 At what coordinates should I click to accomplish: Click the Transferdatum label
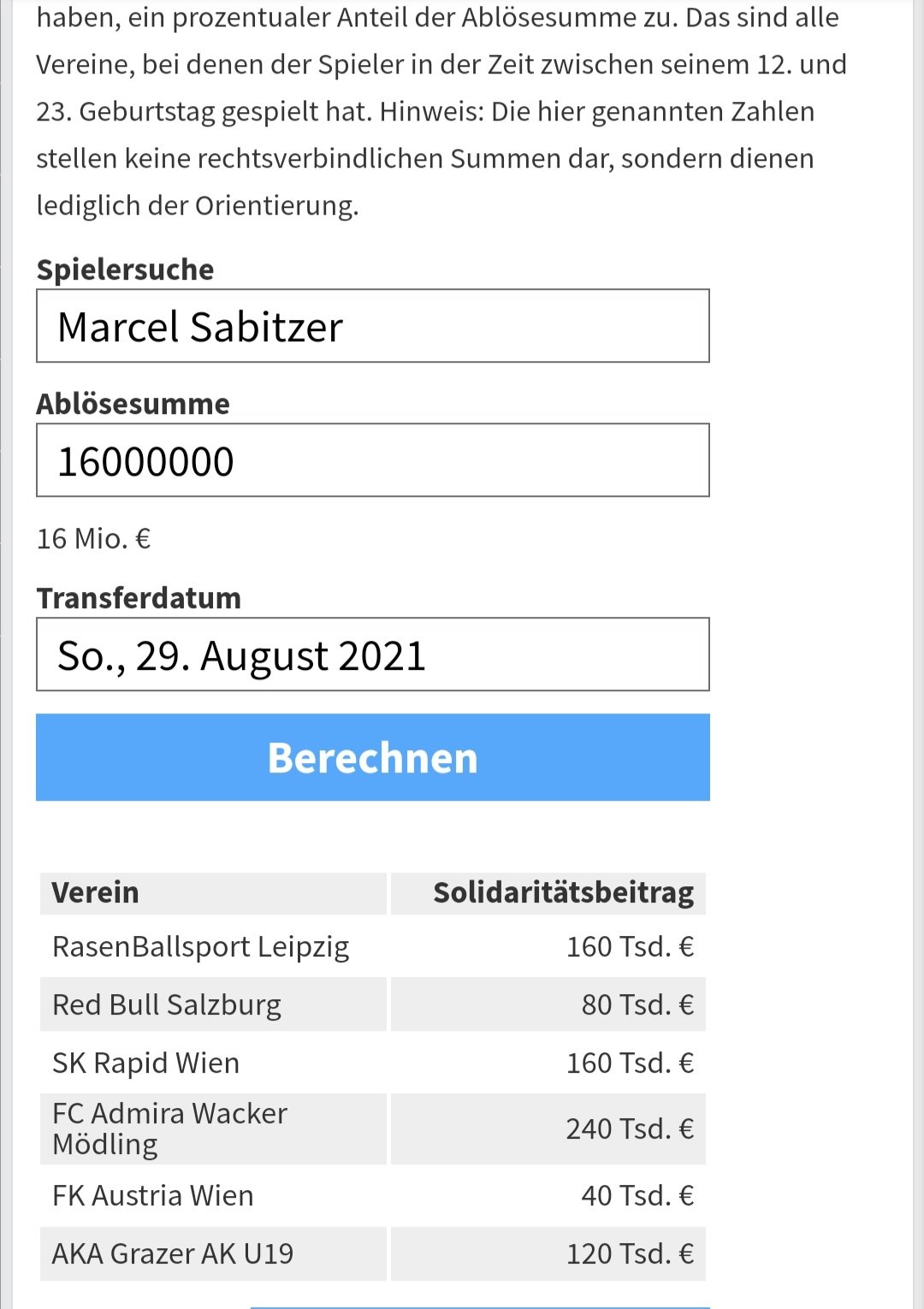(x=139, y=598)
